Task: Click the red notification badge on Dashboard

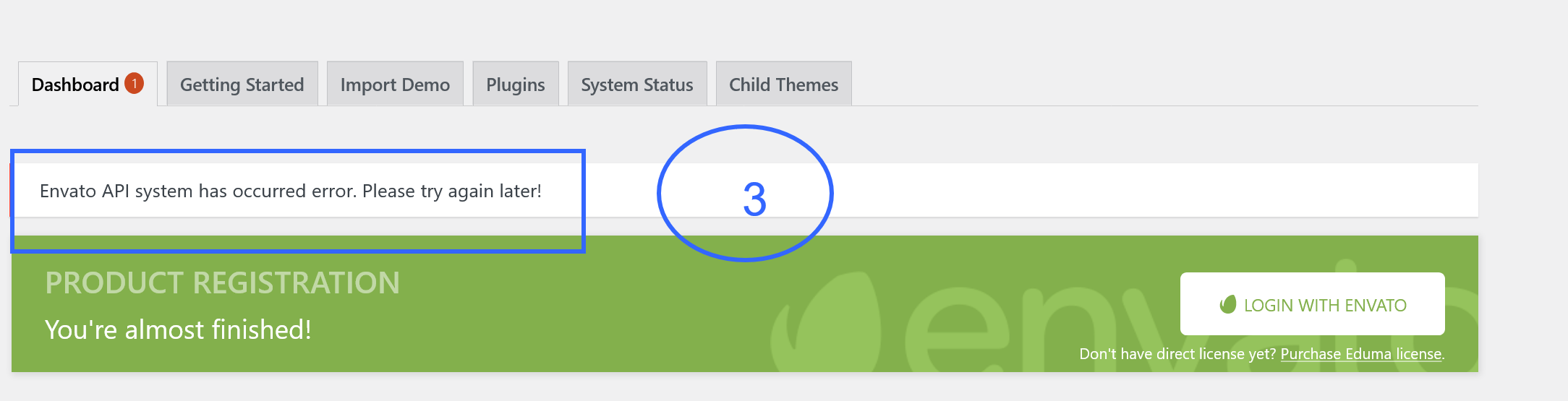Action: pyautogui.click(x=134, y=84)
